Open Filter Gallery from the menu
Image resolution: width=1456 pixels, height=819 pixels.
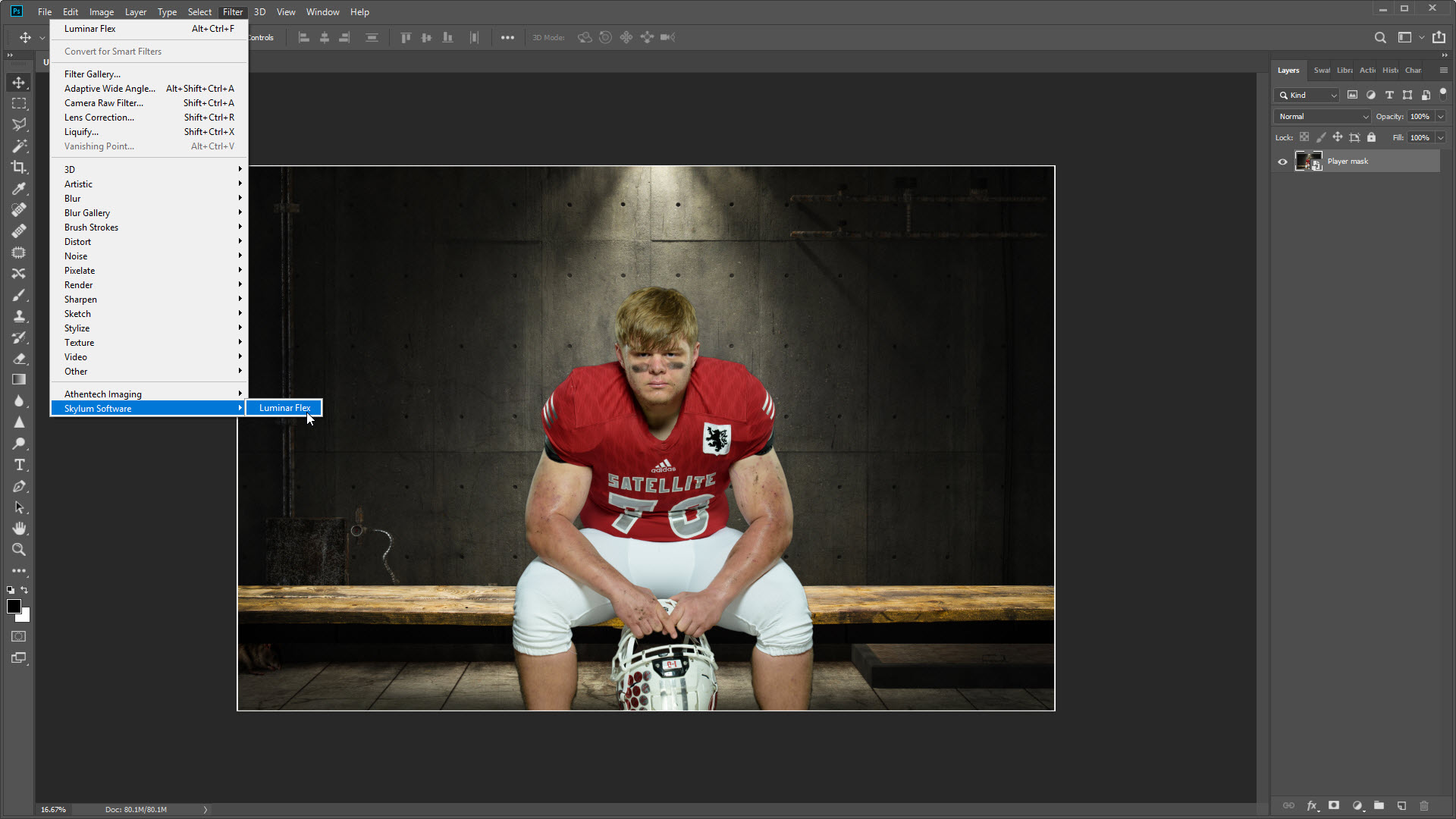[x=93, y=74]
